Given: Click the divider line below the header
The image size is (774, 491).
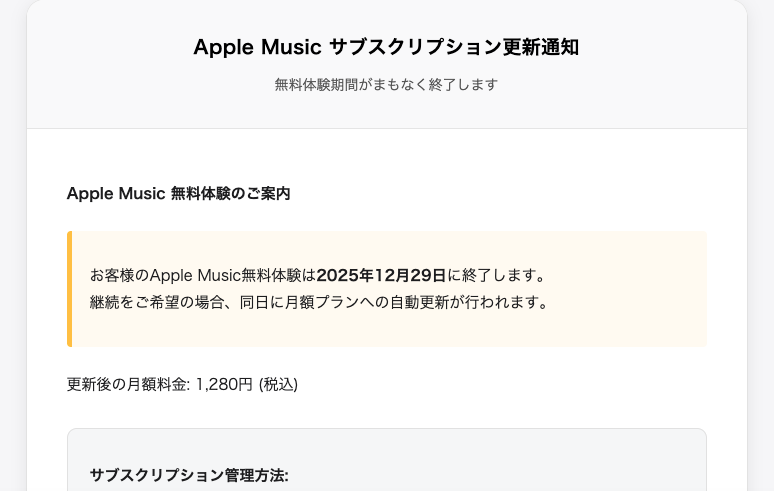Looking at the screenshot, I should point(386,128).
